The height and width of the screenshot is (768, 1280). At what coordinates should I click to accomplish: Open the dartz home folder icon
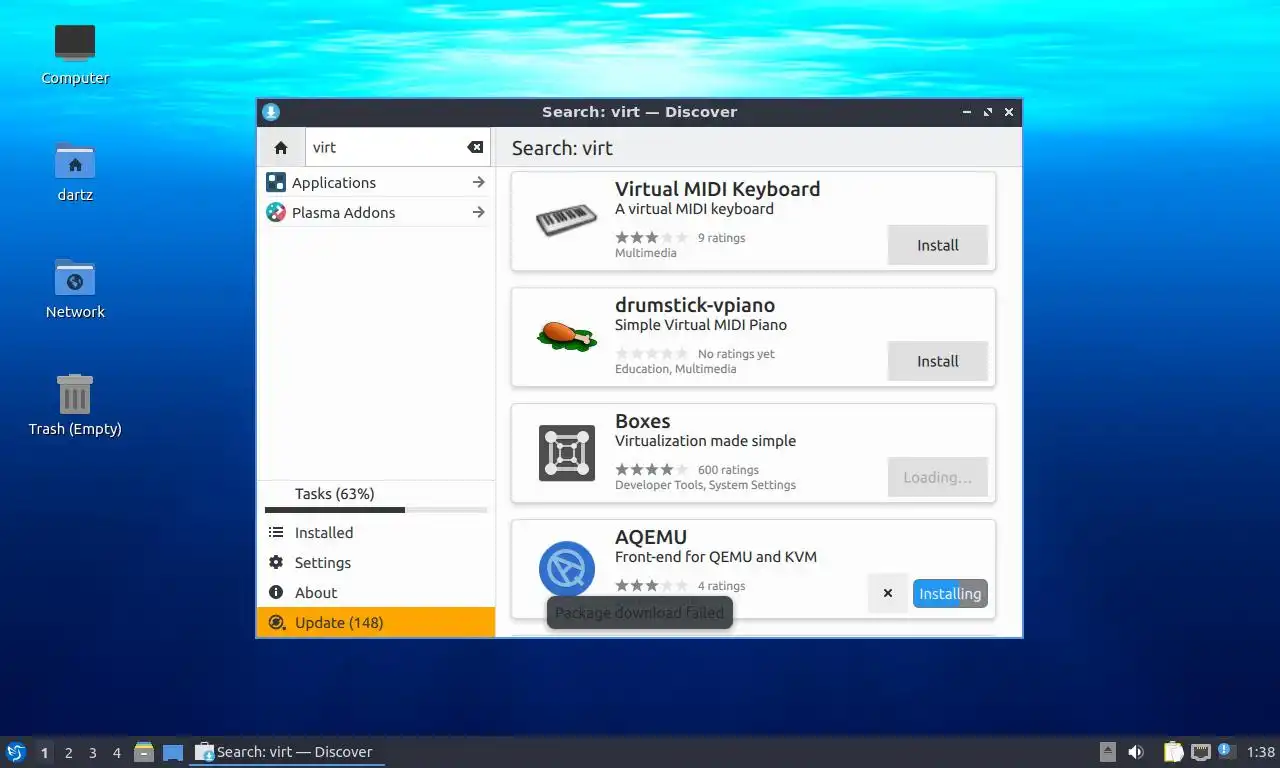(75, 172)
